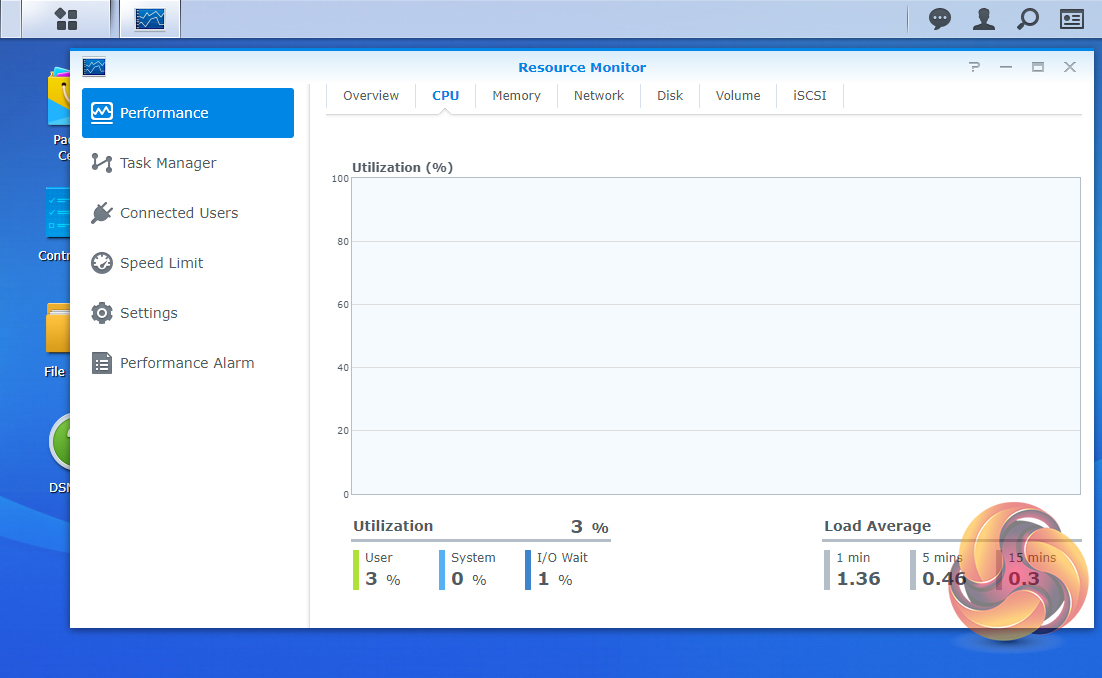The width and height of the screenshot is (1102, 678).
Task: Select Performance Alarm in the sidebar
Action: (186, 363)
